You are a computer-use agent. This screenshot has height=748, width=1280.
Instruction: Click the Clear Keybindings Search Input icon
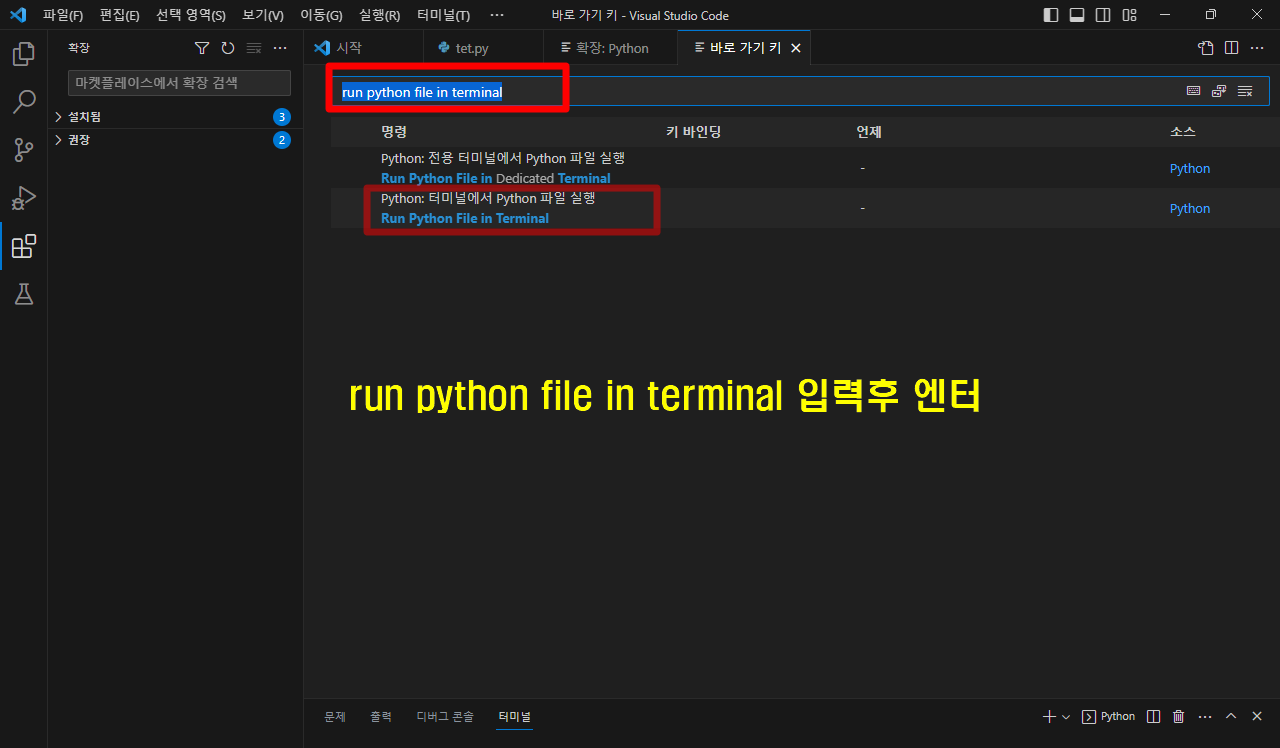[1245, 90]
